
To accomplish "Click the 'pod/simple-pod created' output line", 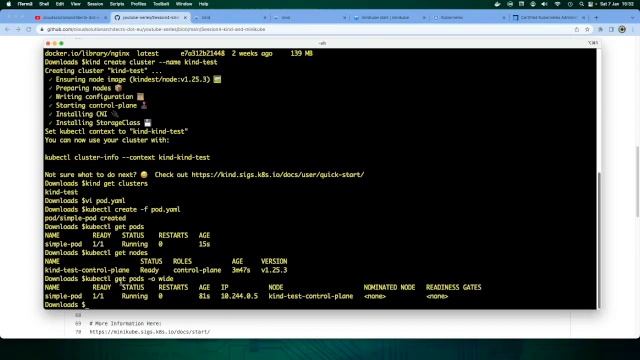I will click(x=85, y=218).
